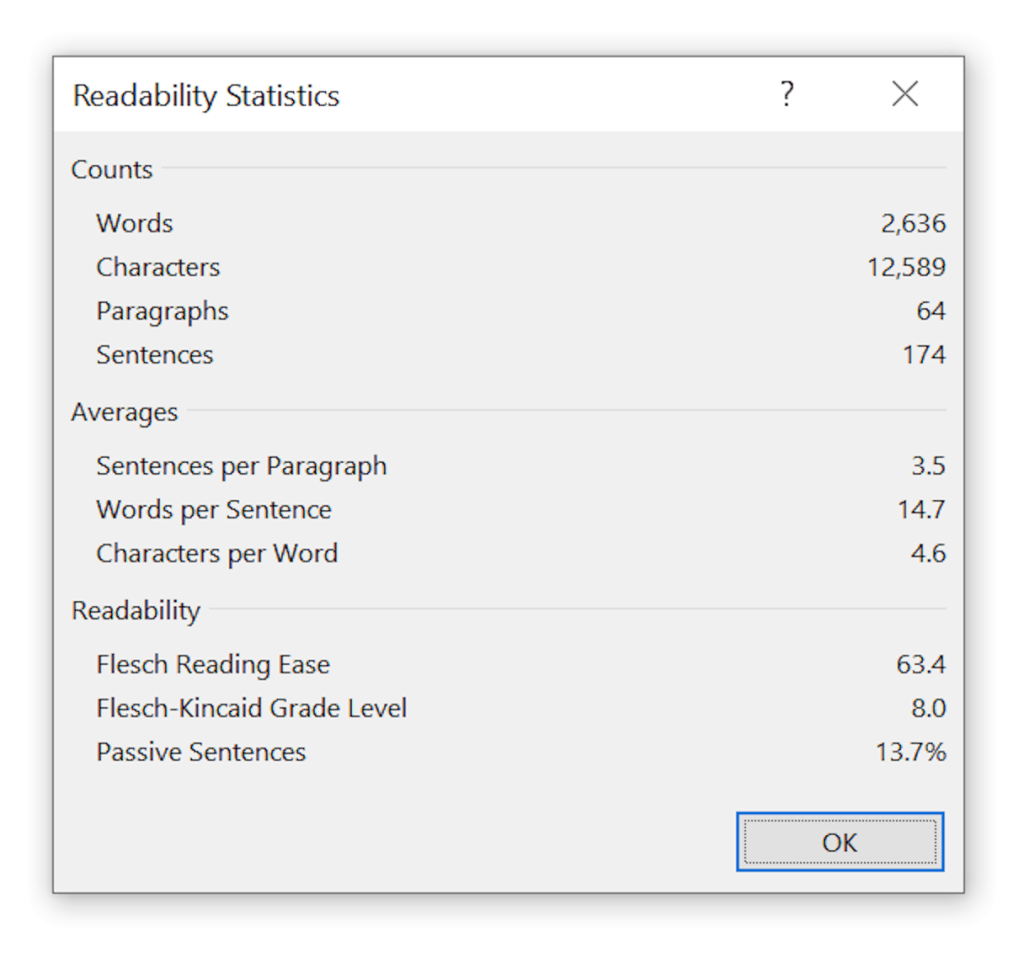
Task: Click the Sentences per Paragraph label
Action: click(241, 466)
